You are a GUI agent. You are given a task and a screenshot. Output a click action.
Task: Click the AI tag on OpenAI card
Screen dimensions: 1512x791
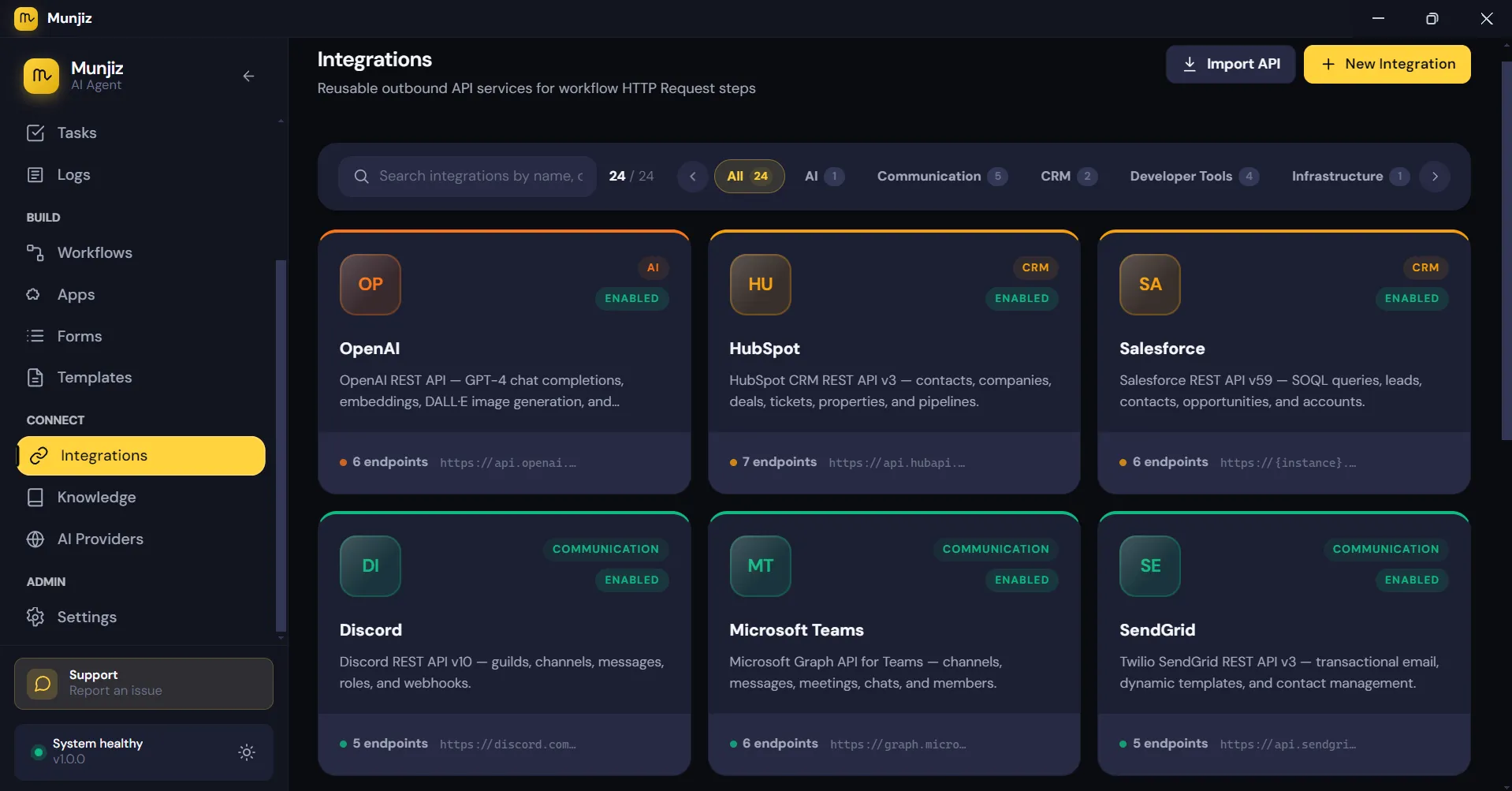tap(653, 267)
